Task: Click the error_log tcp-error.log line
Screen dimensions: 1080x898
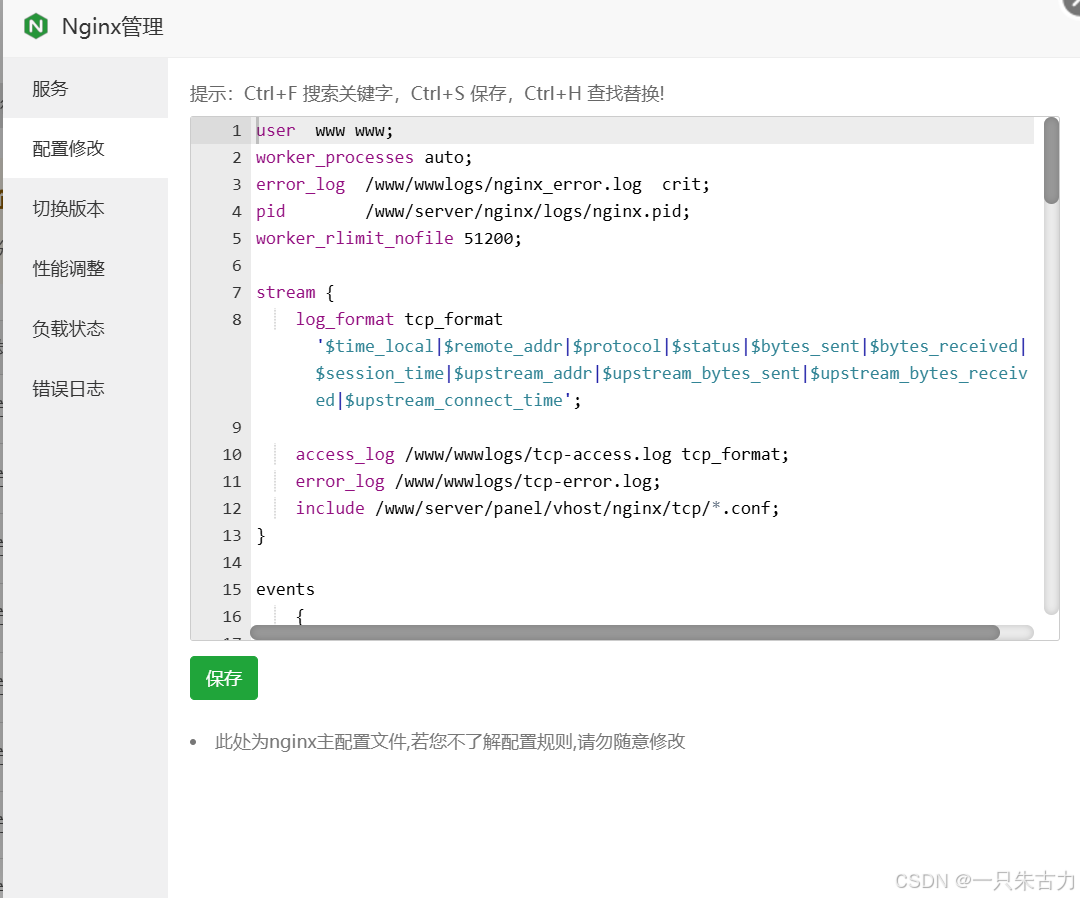Action: (x=478, y=481)
